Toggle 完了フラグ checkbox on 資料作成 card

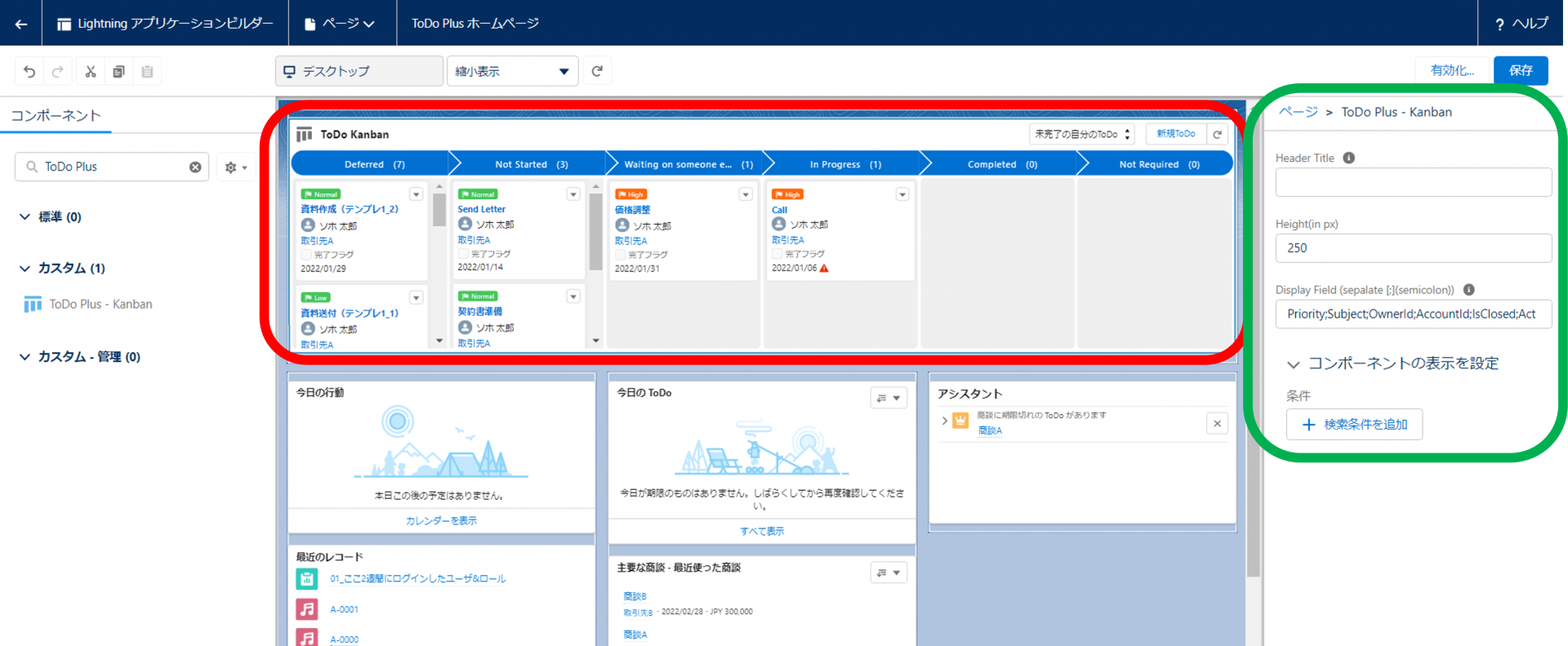pyautogui.click(x=306, y=255)
